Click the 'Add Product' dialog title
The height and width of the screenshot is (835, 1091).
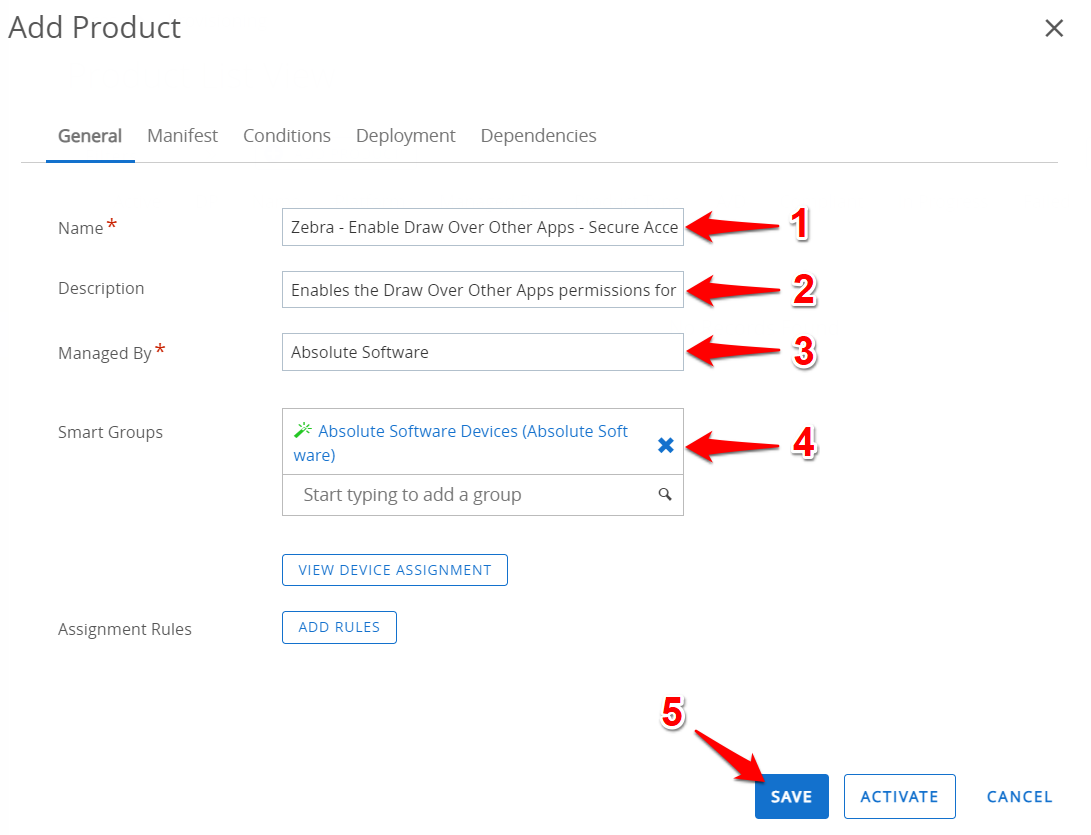point(95,28)
